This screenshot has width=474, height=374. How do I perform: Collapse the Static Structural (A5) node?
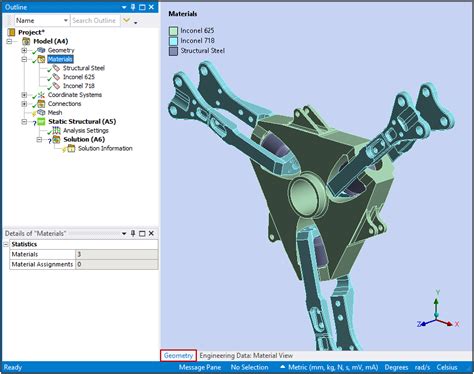pyautogui.click(x=24, y=122)
